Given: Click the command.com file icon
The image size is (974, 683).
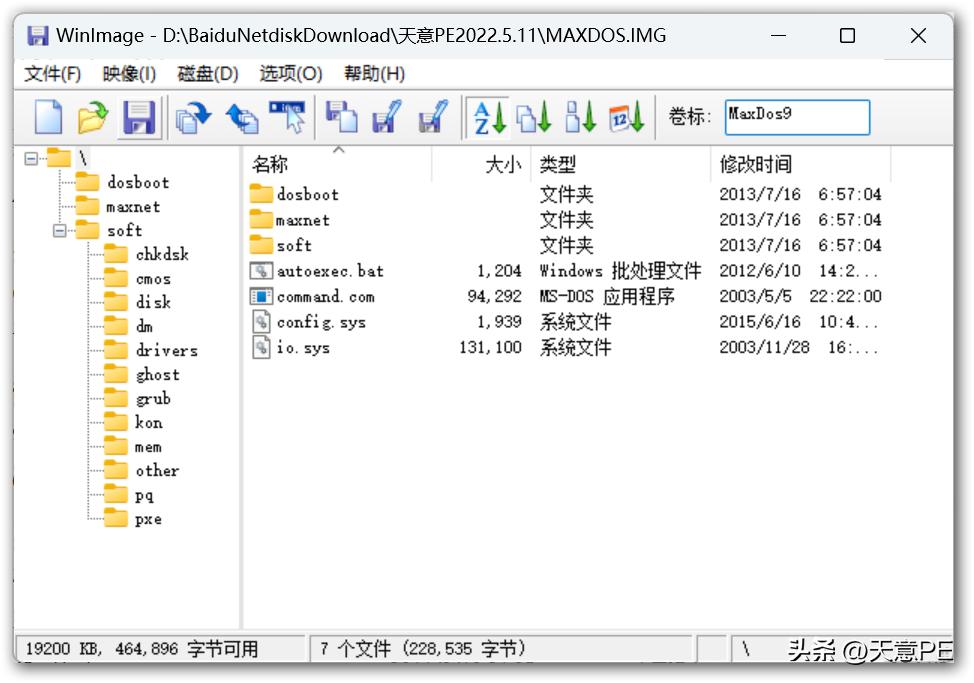Looking at the screenshot, I should click(x=261, y=296).
